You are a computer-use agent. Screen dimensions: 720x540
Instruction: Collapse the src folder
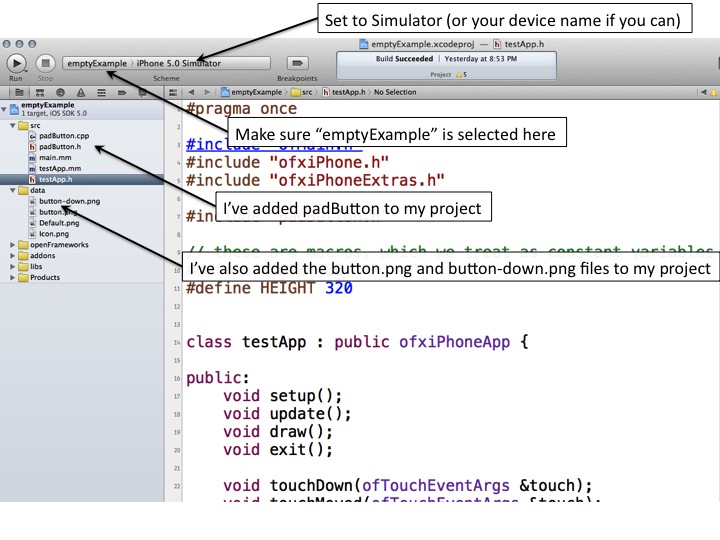click(x=11, y=125)
